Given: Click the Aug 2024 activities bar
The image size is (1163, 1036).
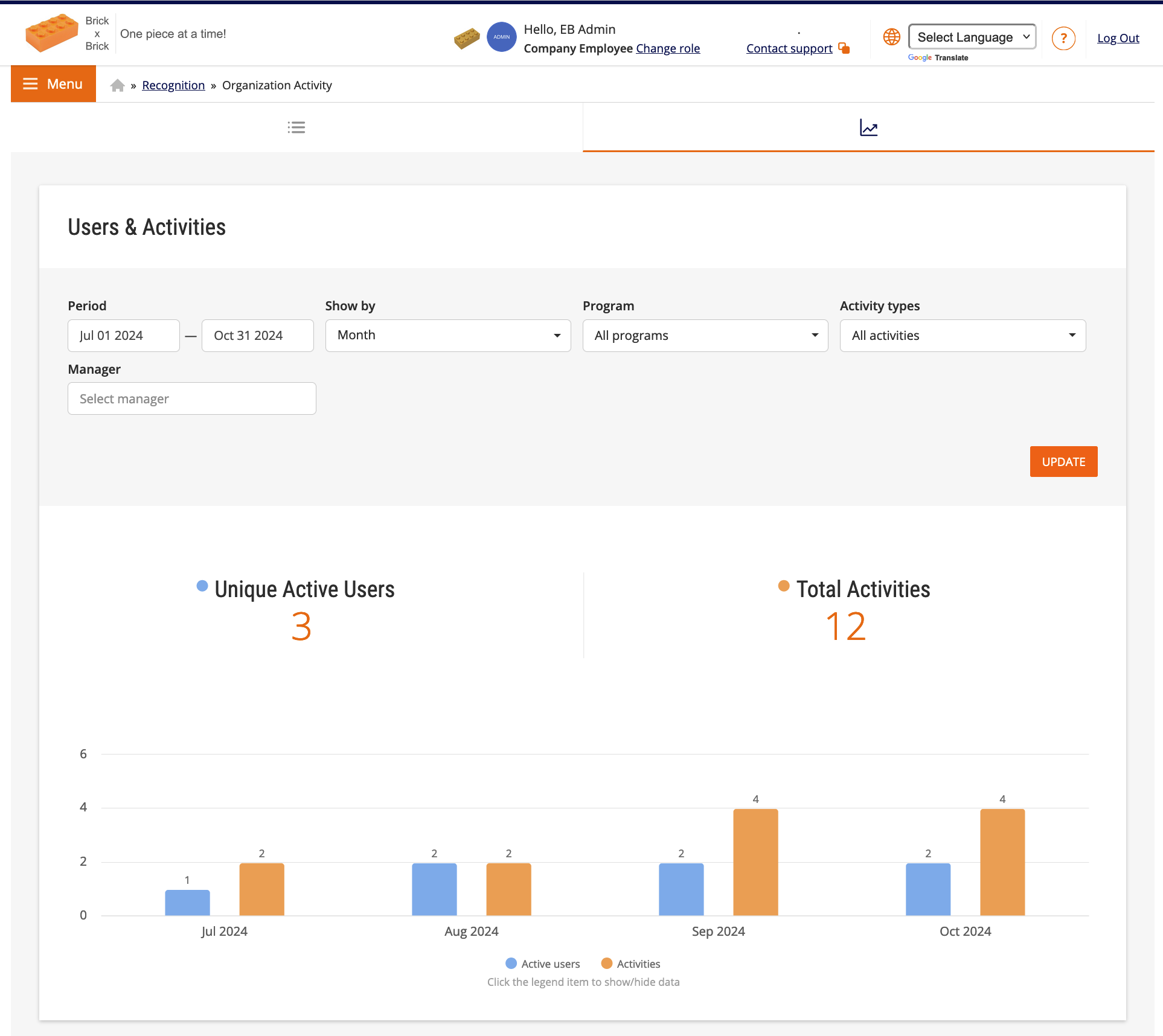Looking at the screenshot, I should coord(508,889).
